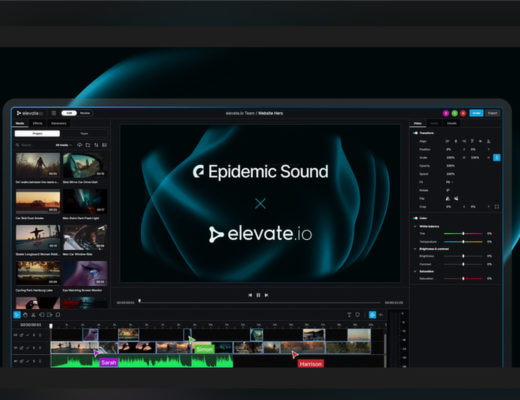The width and height of the screenshot is (520, 400).
Task: Select the woman in reeds video thumbnail
Action: (38, 165)
